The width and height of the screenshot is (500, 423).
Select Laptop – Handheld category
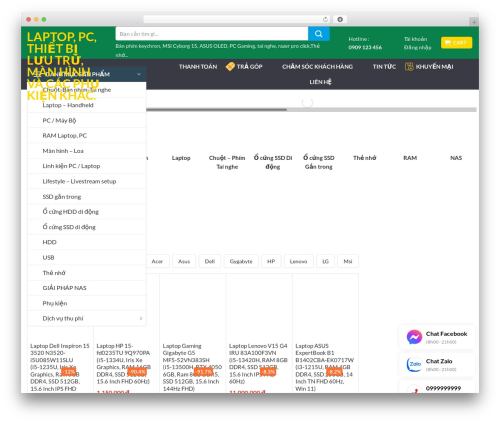pos(87,105)
